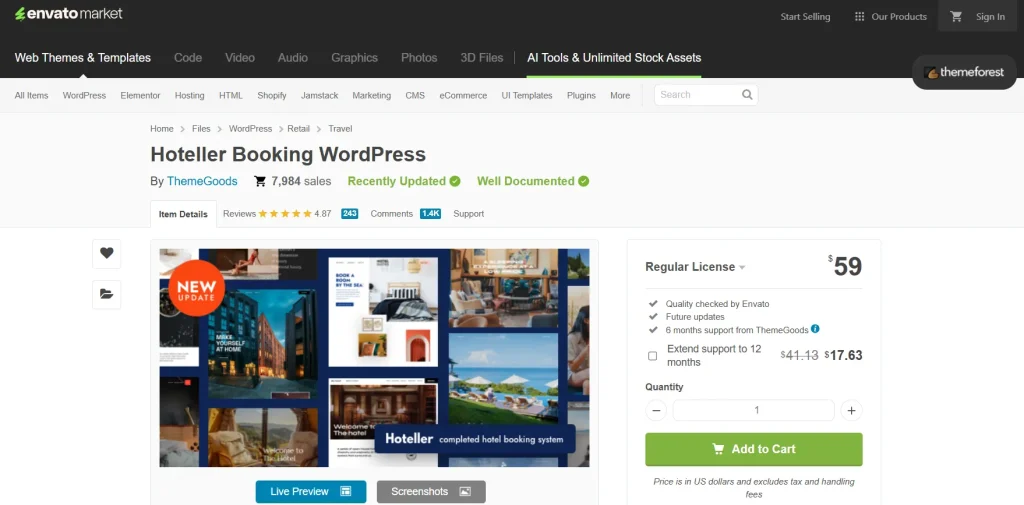
Task: Open the ThemeGoods author link
Action: [202, 181]
